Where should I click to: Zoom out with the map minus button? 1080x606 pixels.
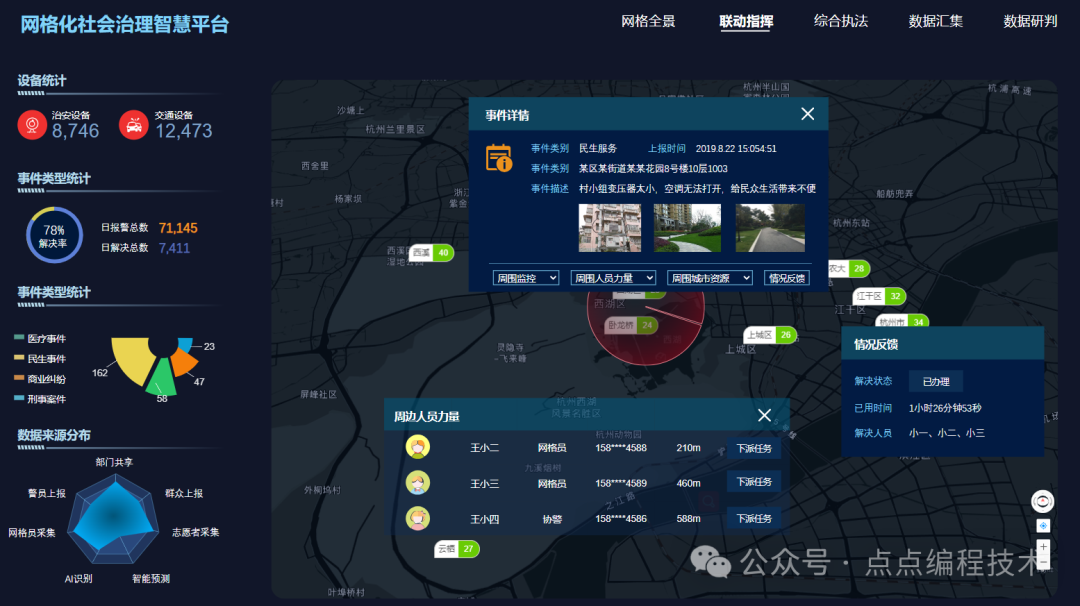1043,562
